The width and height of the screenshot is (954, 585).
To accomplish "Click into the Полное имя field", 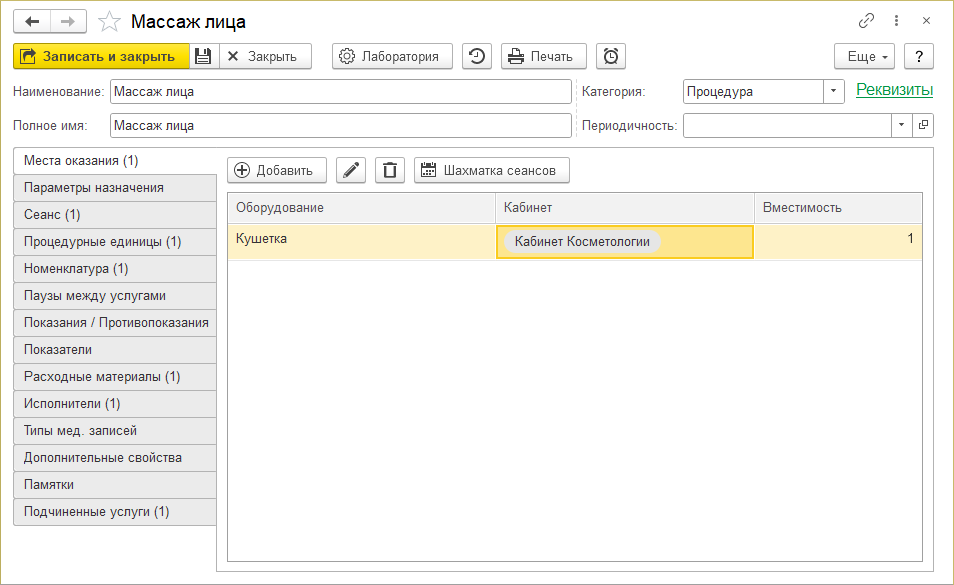I will pyautogui.click(x=340, y=126).
